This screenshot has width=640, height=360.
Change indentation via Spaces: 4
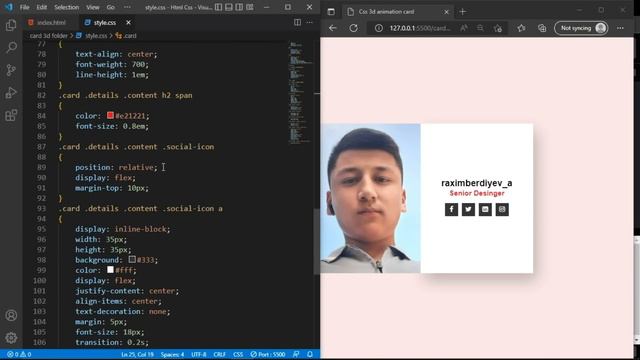tap(172, 354)
